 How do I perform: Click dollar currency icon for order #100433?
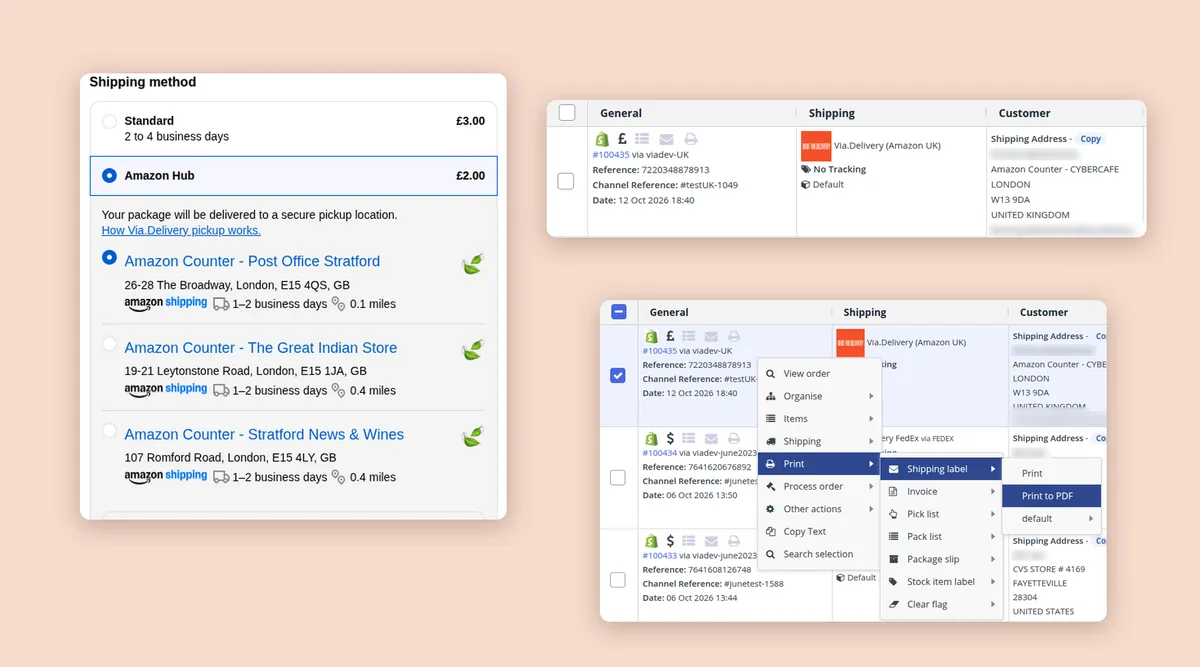point(670,541)
